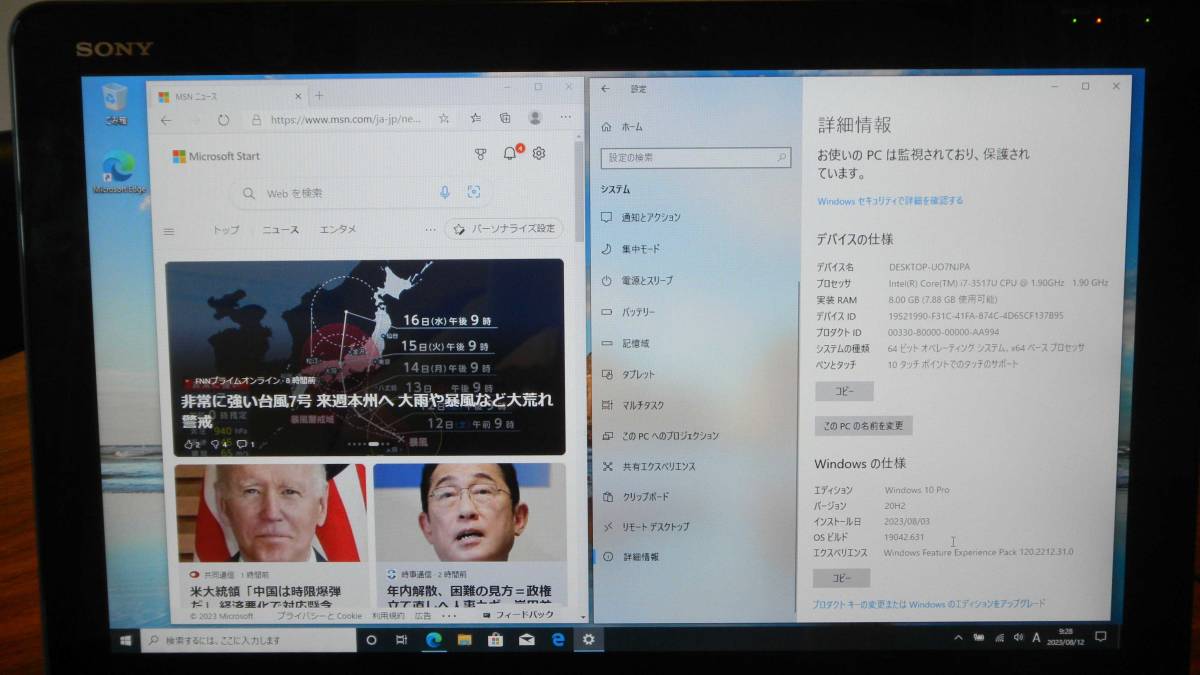Open MSN page settings gear
This screenshot has height=675, width=1200.
coord(539,154)
